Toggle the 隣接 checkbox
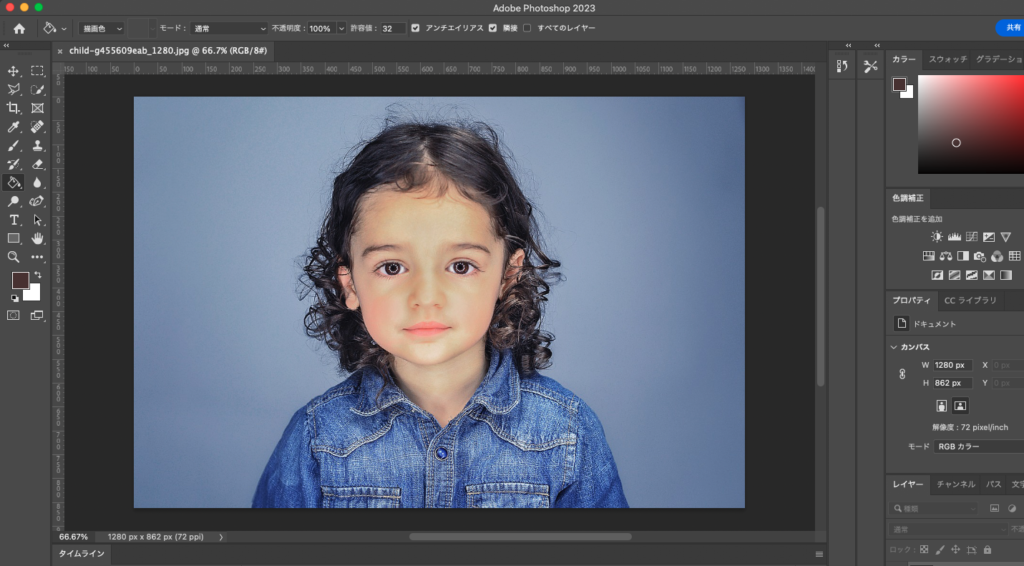Image resolution: width=1024 pixels, height=566 pixels. 492,28
